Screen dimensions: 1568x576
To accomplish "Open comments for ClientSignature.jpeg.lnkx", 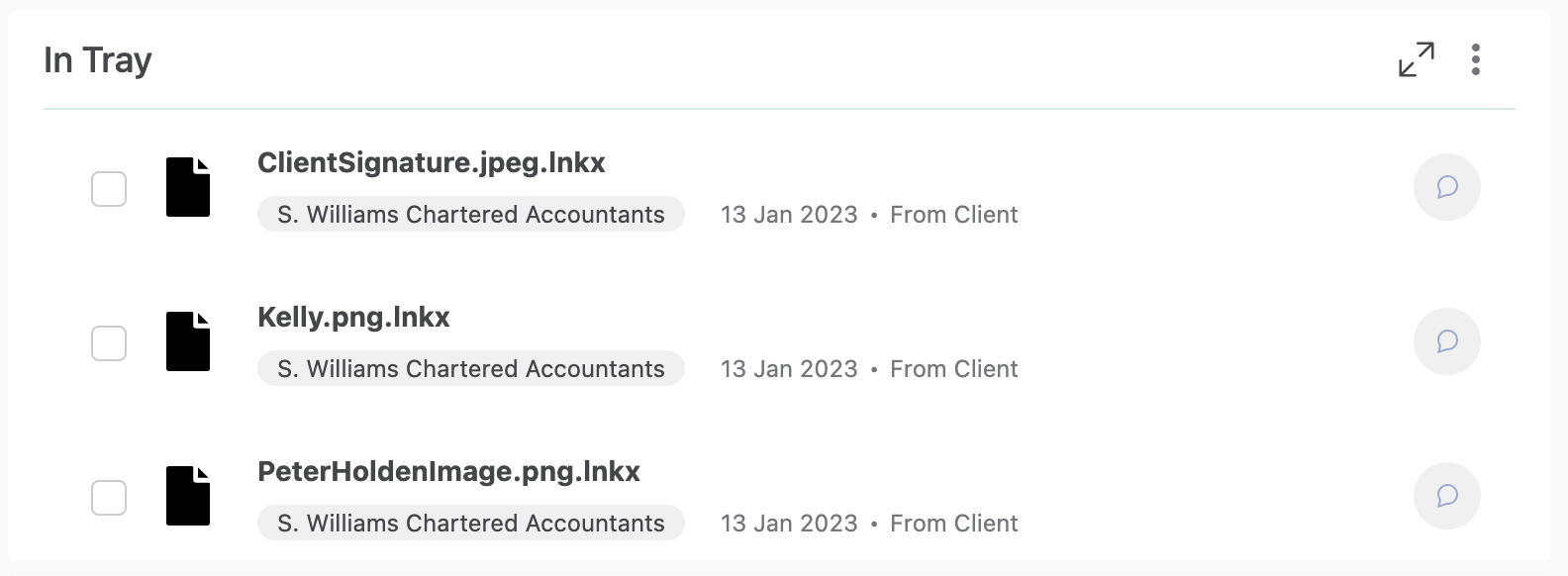I will coord(1446,187).
